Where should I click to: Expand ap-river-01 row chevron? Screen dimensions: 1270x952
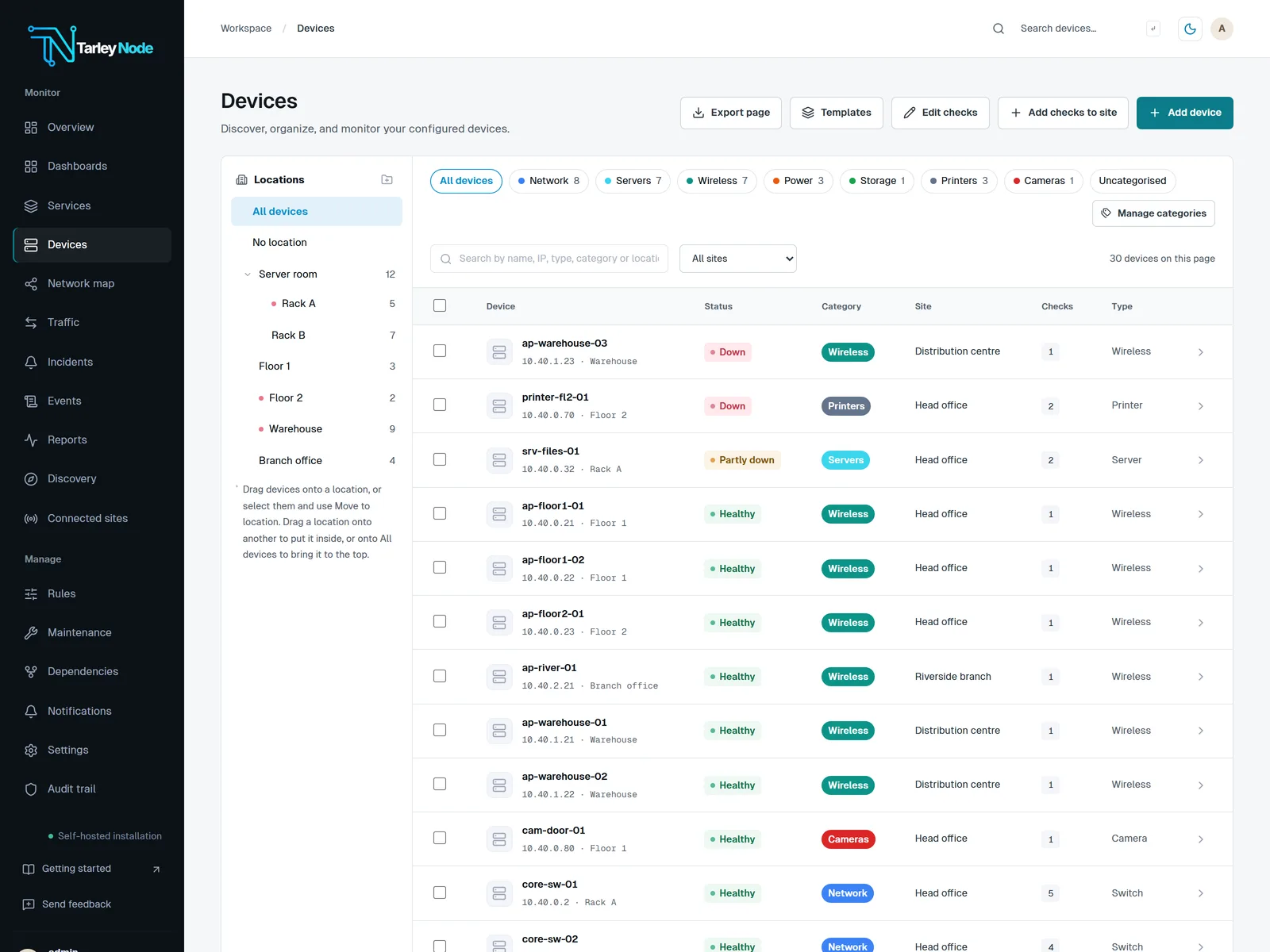1201,677
